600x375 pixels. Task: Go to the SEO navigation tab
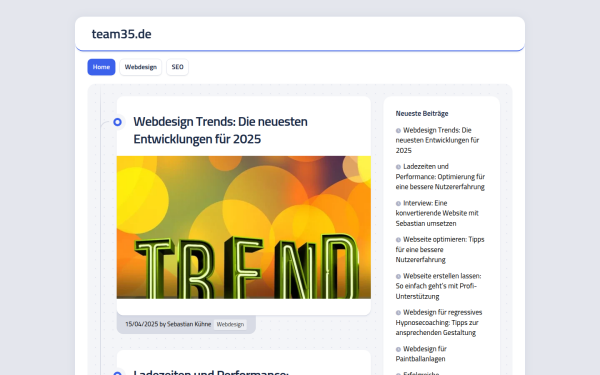pyautogui.click(x=178, y=67)
